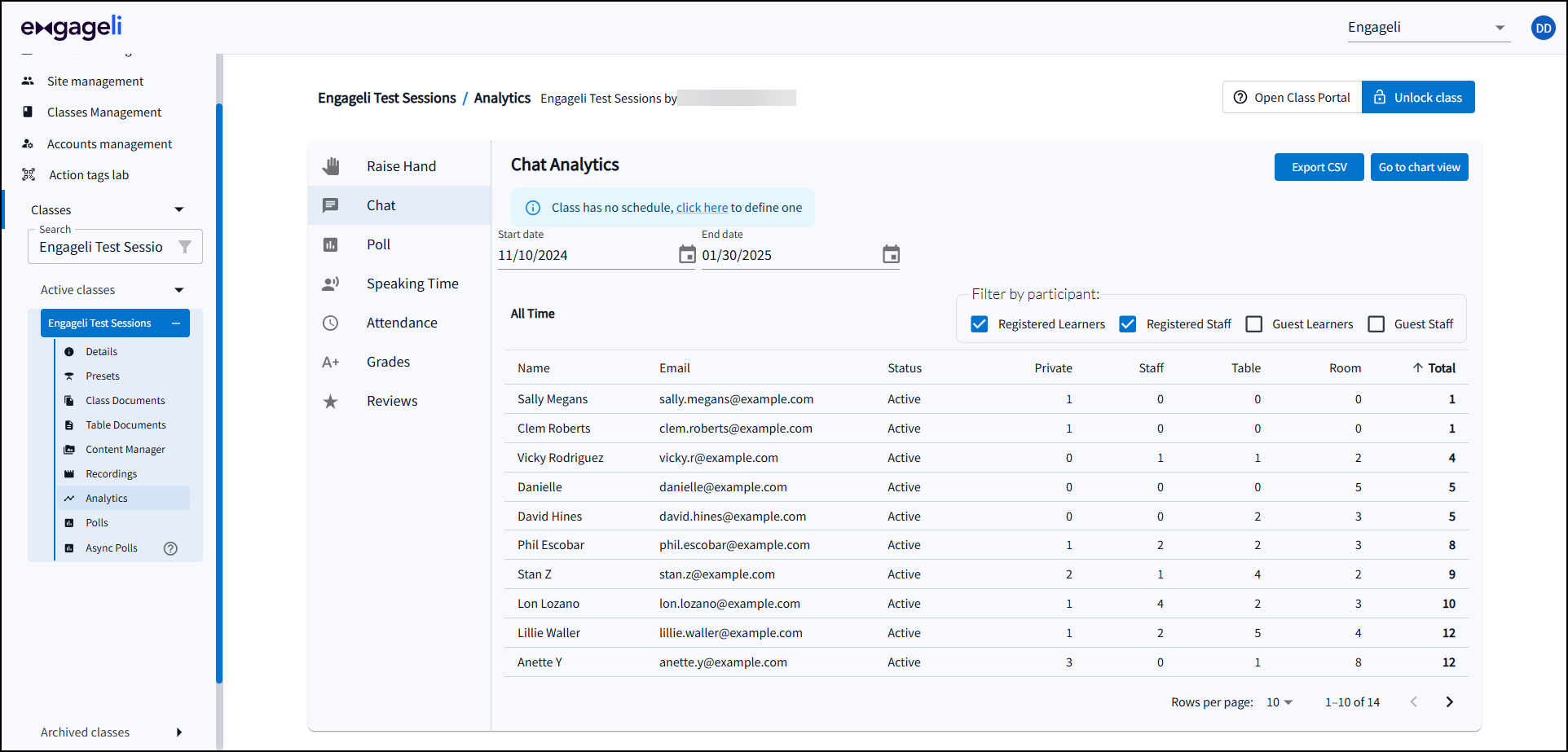Image resolution: width=1568 pixels, height=752 pixels.
Task: Click the Recordings icon in class tree
Action: [69, 474]
